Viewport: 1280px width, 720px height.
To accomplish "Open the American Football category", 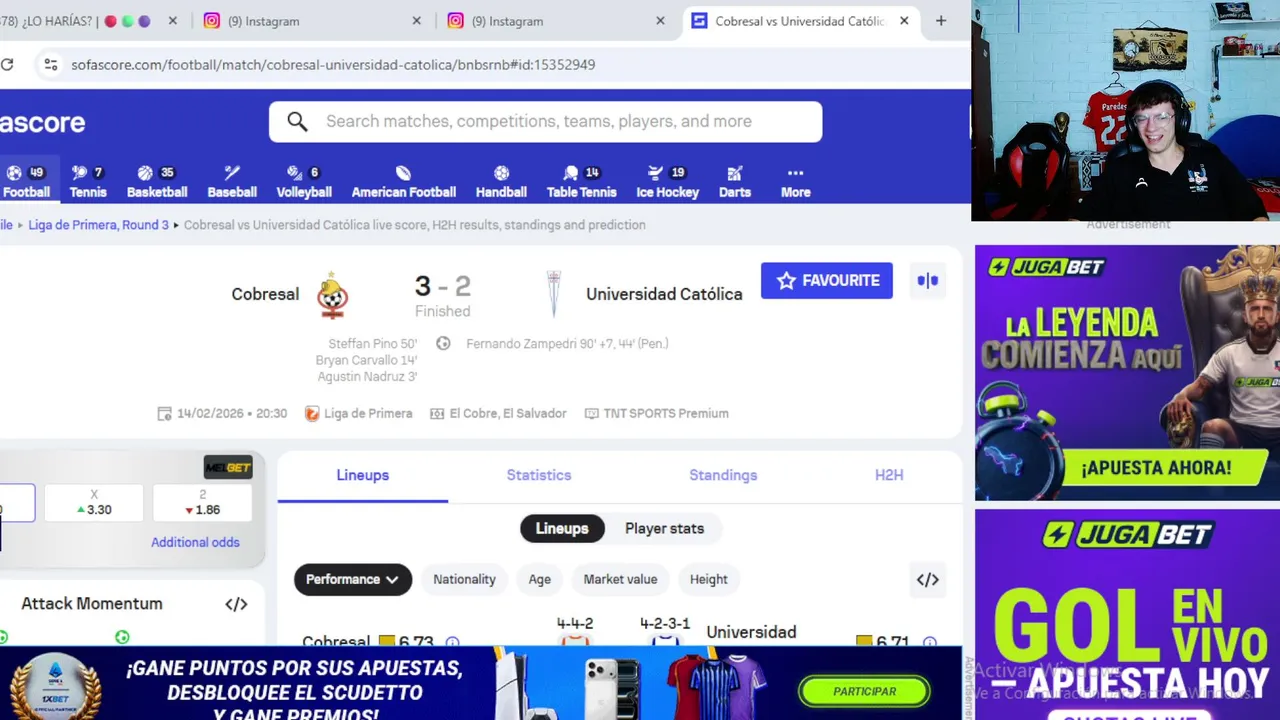I will [403, 182].
